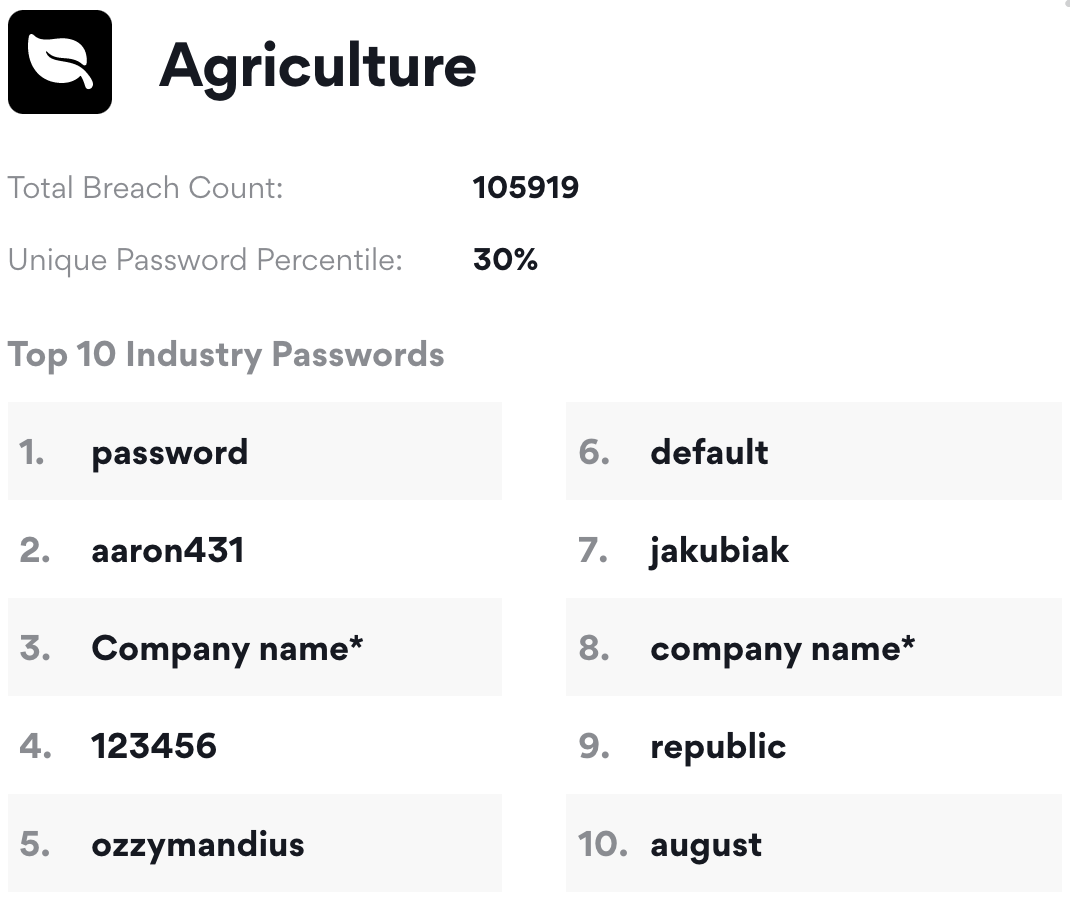
Task: Select the republic entry
Action: [x=813, y=745]
